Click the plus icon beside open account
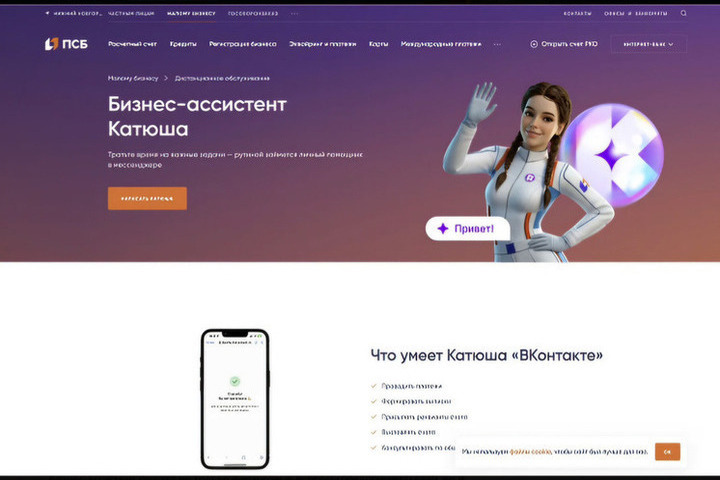Screen dimensions: 720x480 coord(534,44)
